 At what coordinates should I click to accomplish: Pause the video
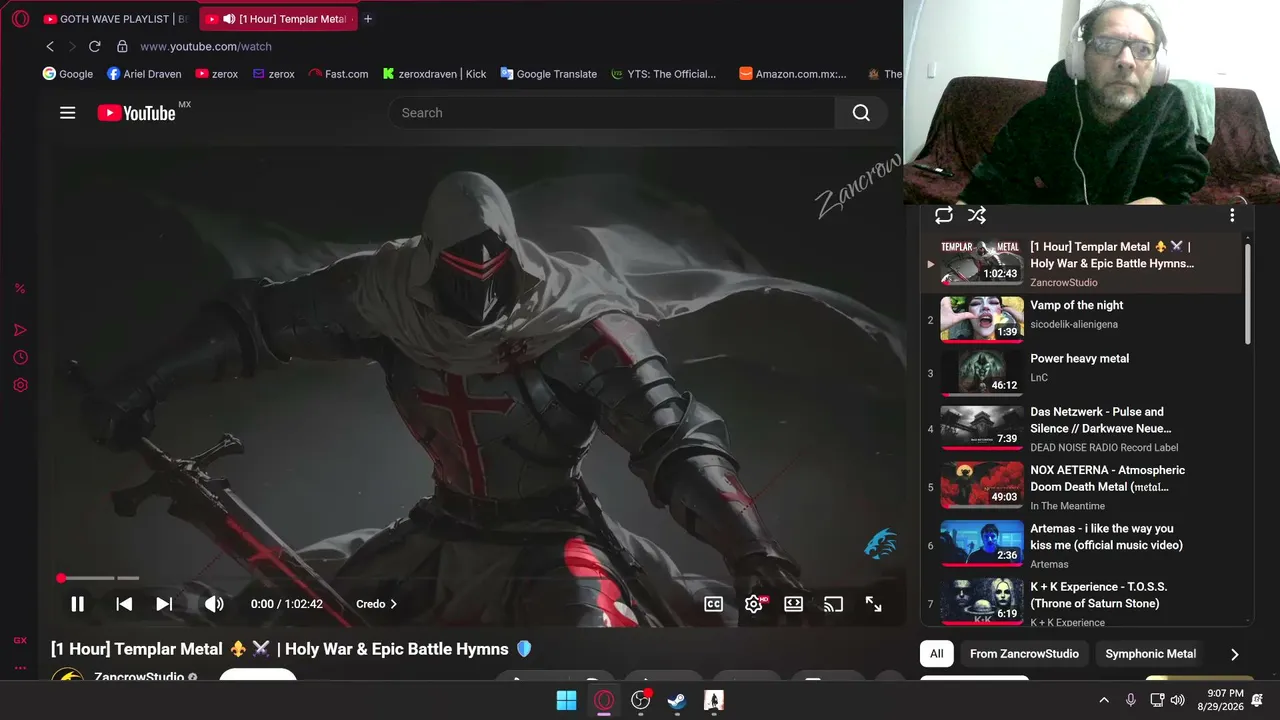click(77, 604)
